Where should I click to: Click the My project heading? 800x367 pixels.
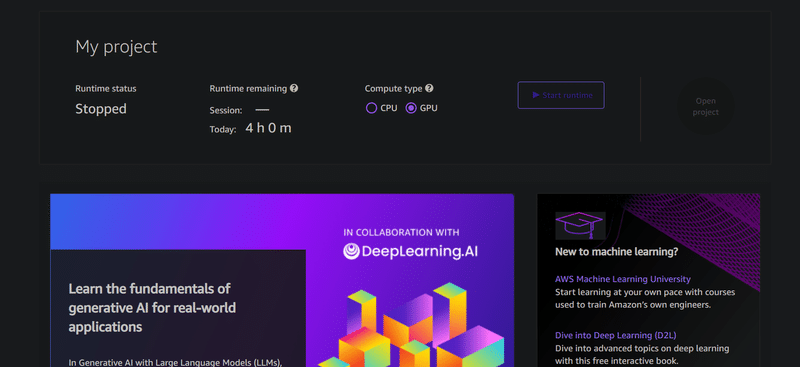point(116,47)
